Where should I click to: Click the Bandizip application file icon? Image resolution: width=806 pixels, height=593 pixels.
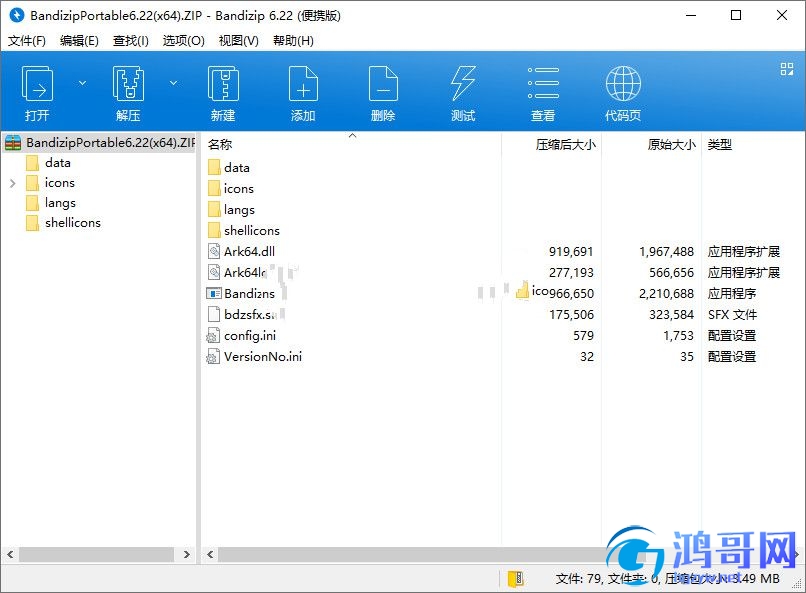[x=213, y=293]
